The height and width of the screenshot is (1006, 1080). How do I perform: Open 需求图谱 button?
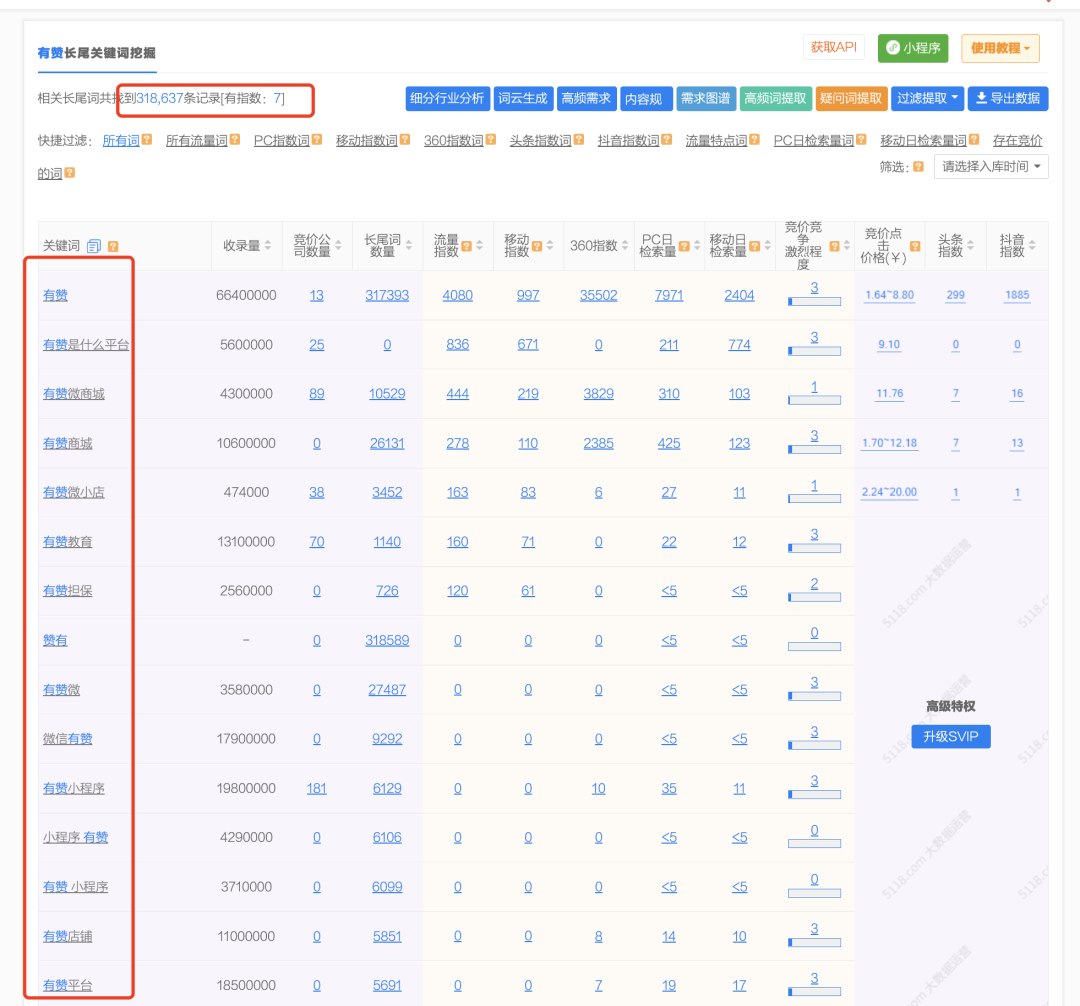(706, 98)
